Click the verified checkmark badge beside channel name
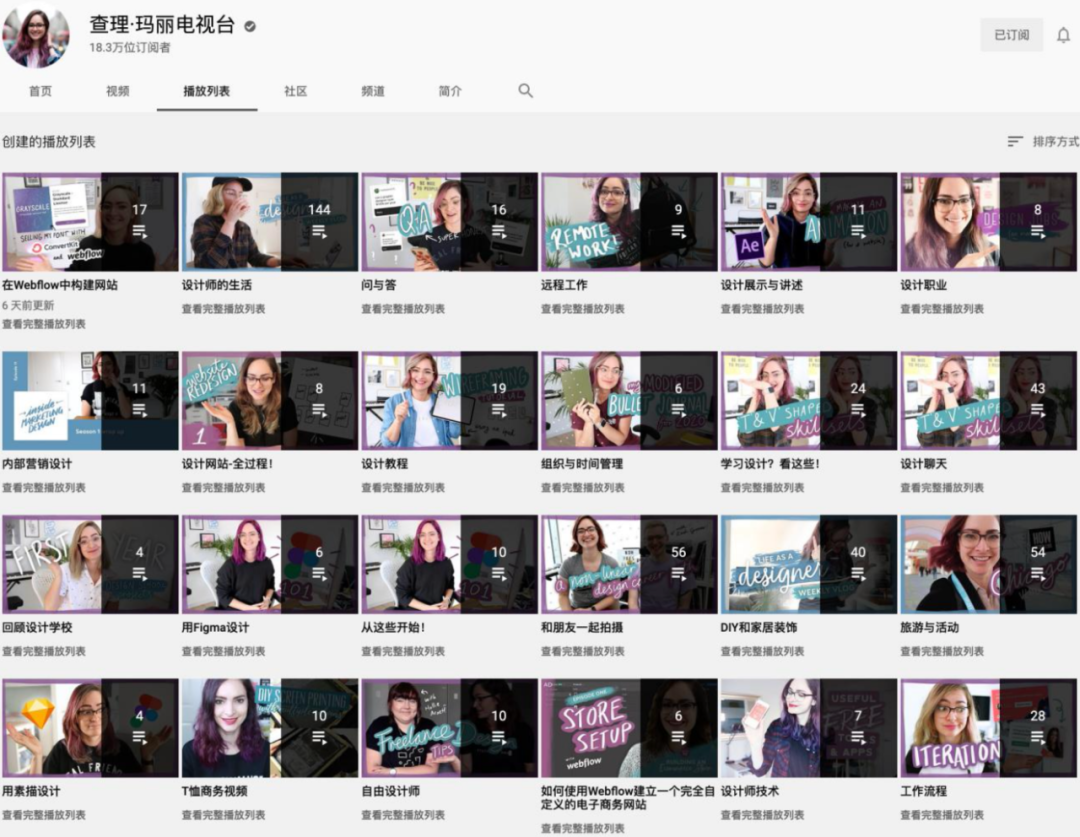This screenshot has height=837, width=1080. (250, 26)
